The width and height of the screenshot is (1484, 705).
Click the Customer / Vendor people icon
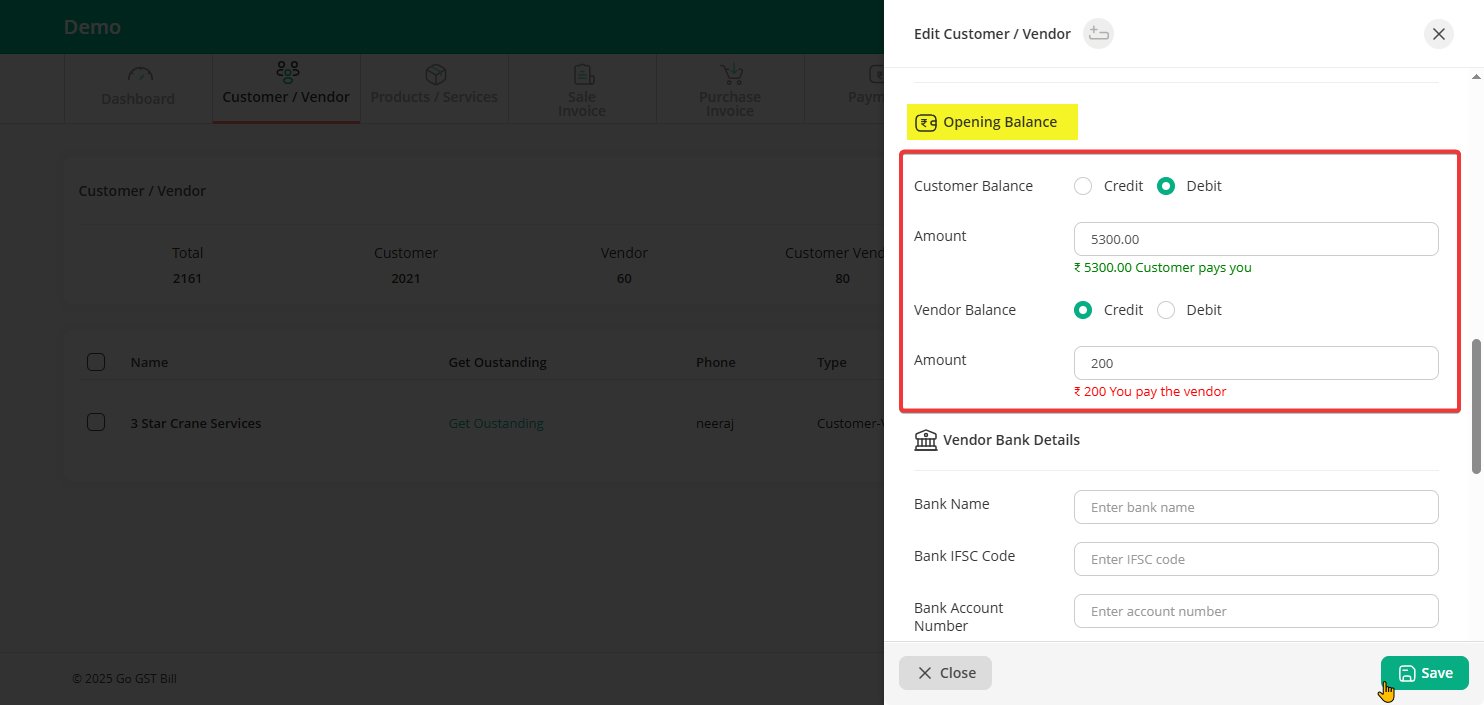point(287,72)
